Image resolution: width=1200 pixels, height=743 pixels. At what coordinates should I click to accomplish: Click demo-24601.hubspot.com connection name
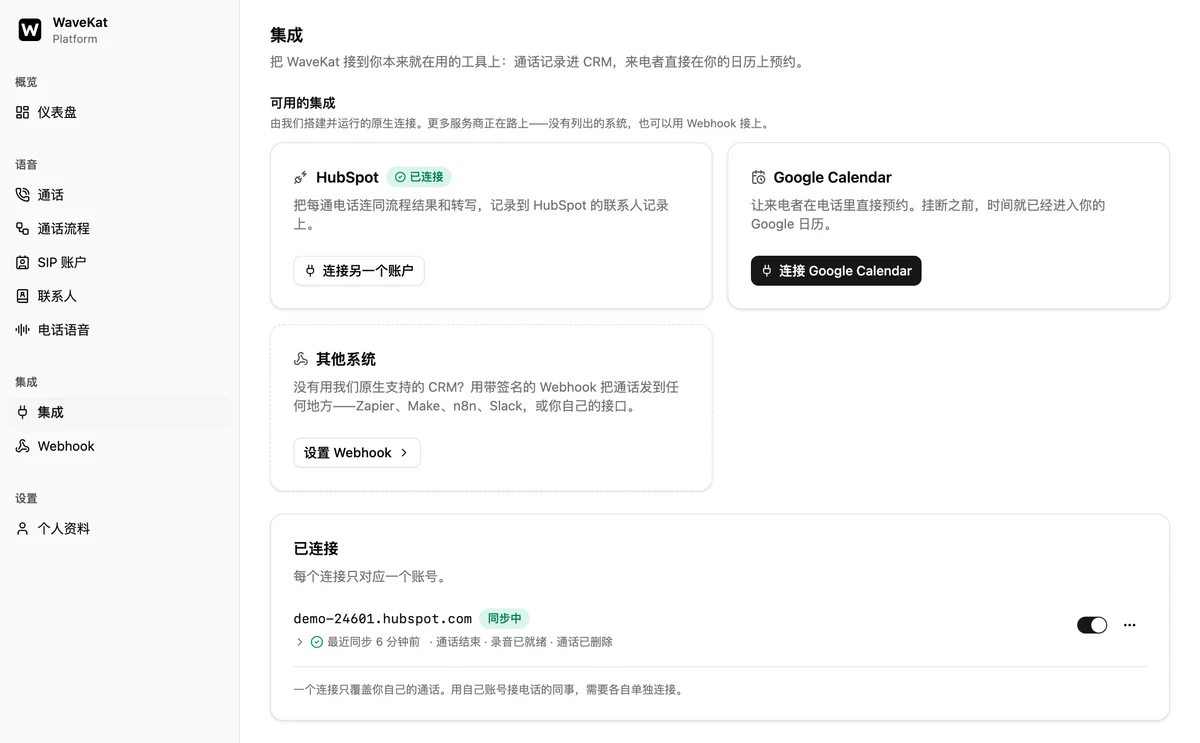tap(383, 619)
